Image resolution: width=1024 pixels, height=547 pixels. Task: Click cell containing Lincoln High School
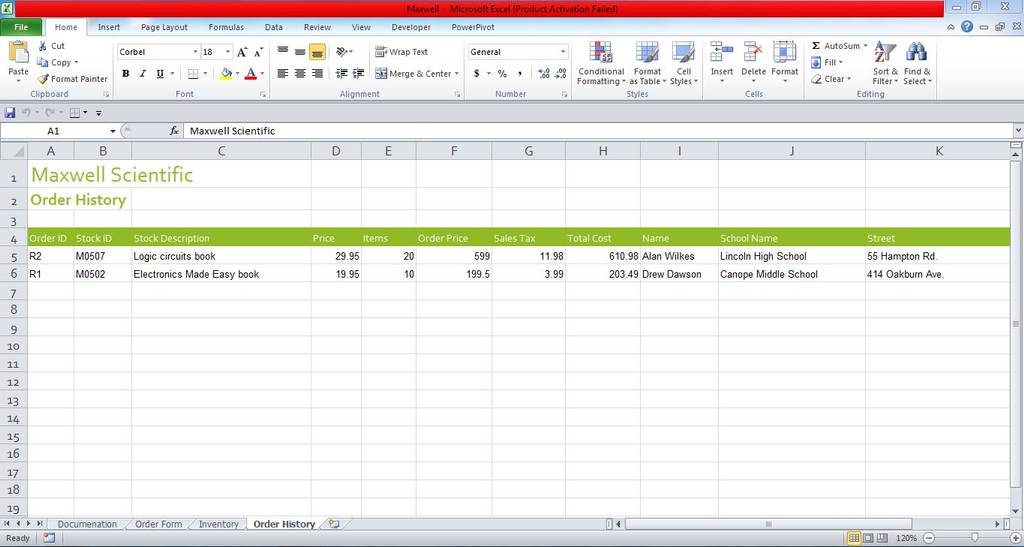point(792,257)
